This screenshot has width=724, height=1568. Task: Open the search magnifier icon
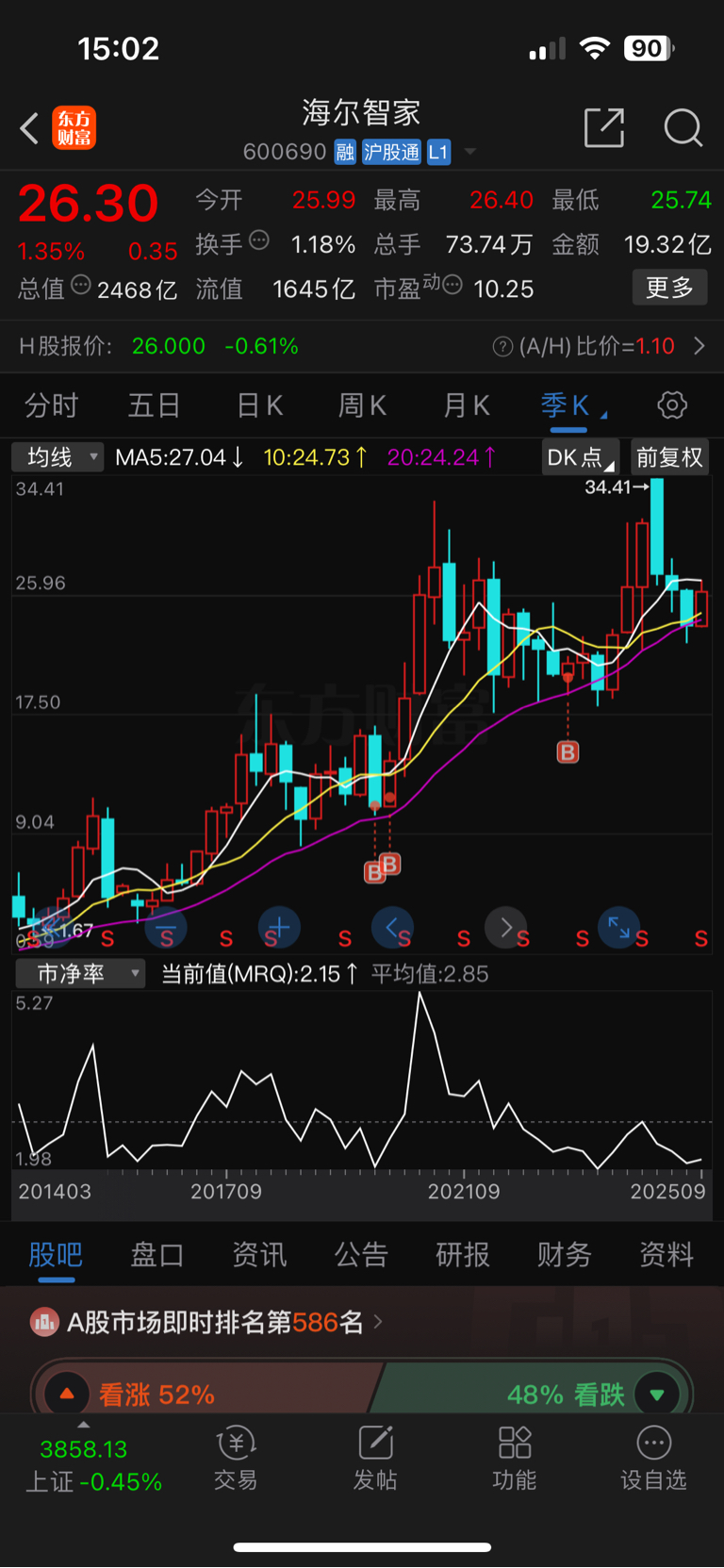(x=683, y=127)
